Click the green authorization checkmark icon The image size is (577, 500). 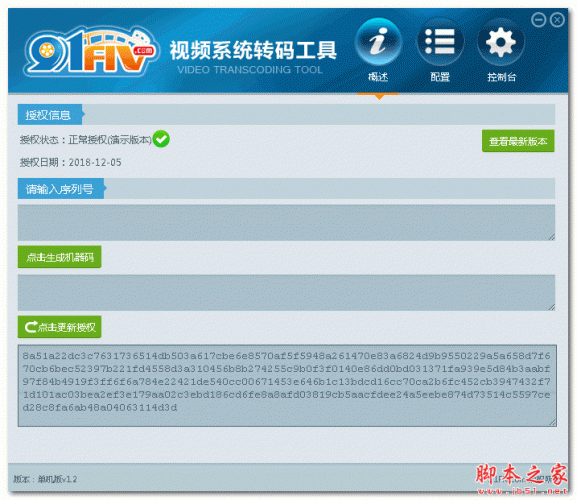161,139
